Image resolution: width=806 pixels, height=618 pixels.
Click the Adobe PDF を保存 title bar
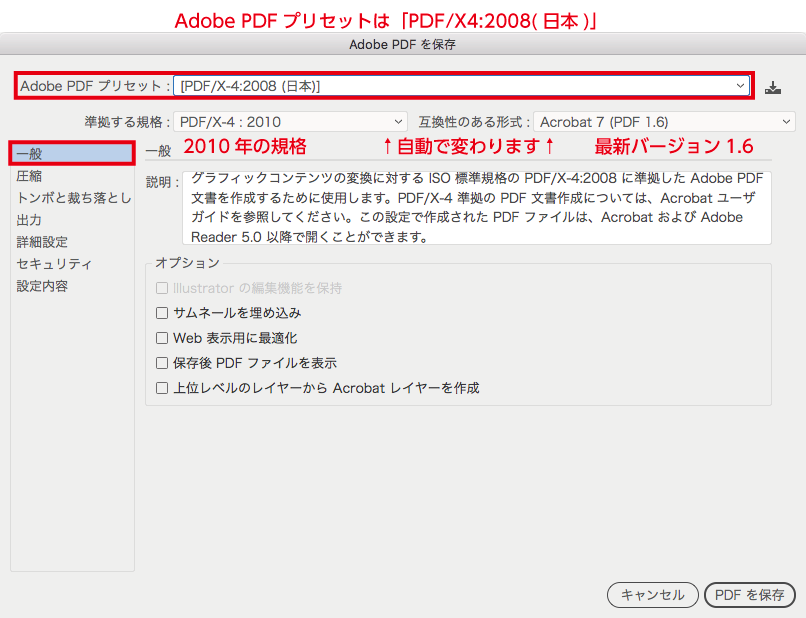[x=403, y=44]
